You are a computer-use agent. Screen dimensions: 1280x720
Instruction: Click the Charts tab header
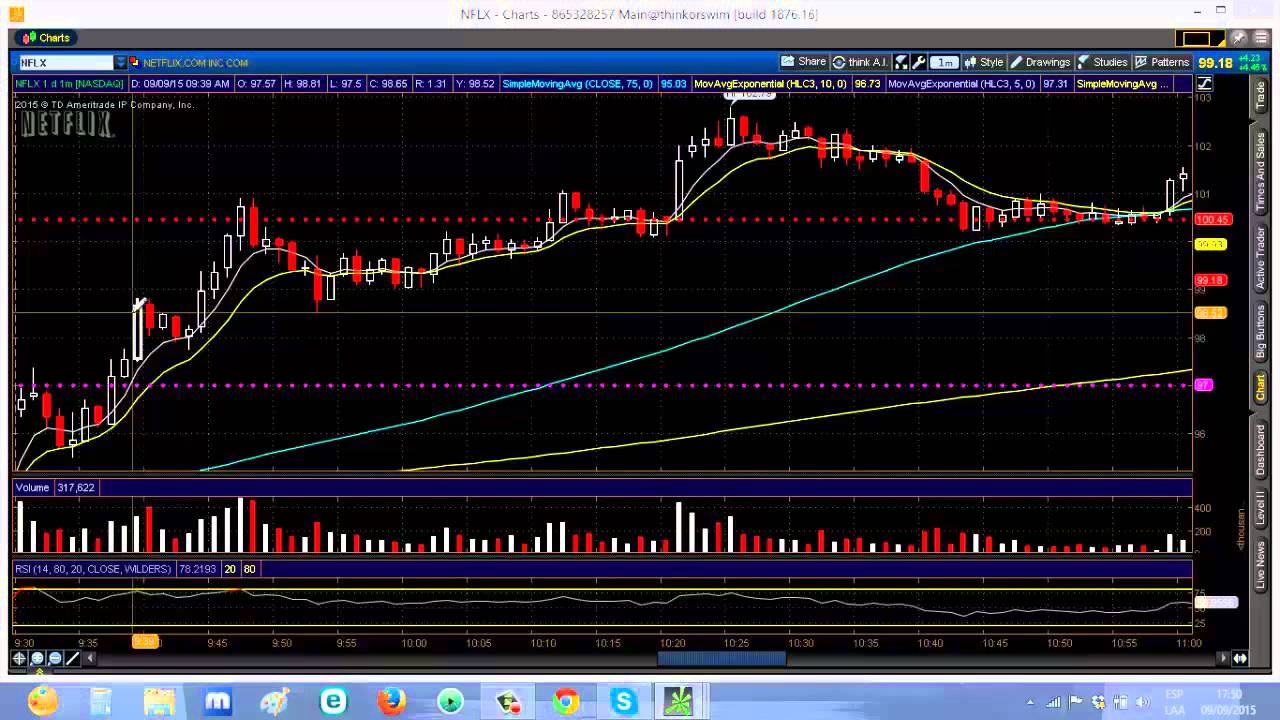46,38
